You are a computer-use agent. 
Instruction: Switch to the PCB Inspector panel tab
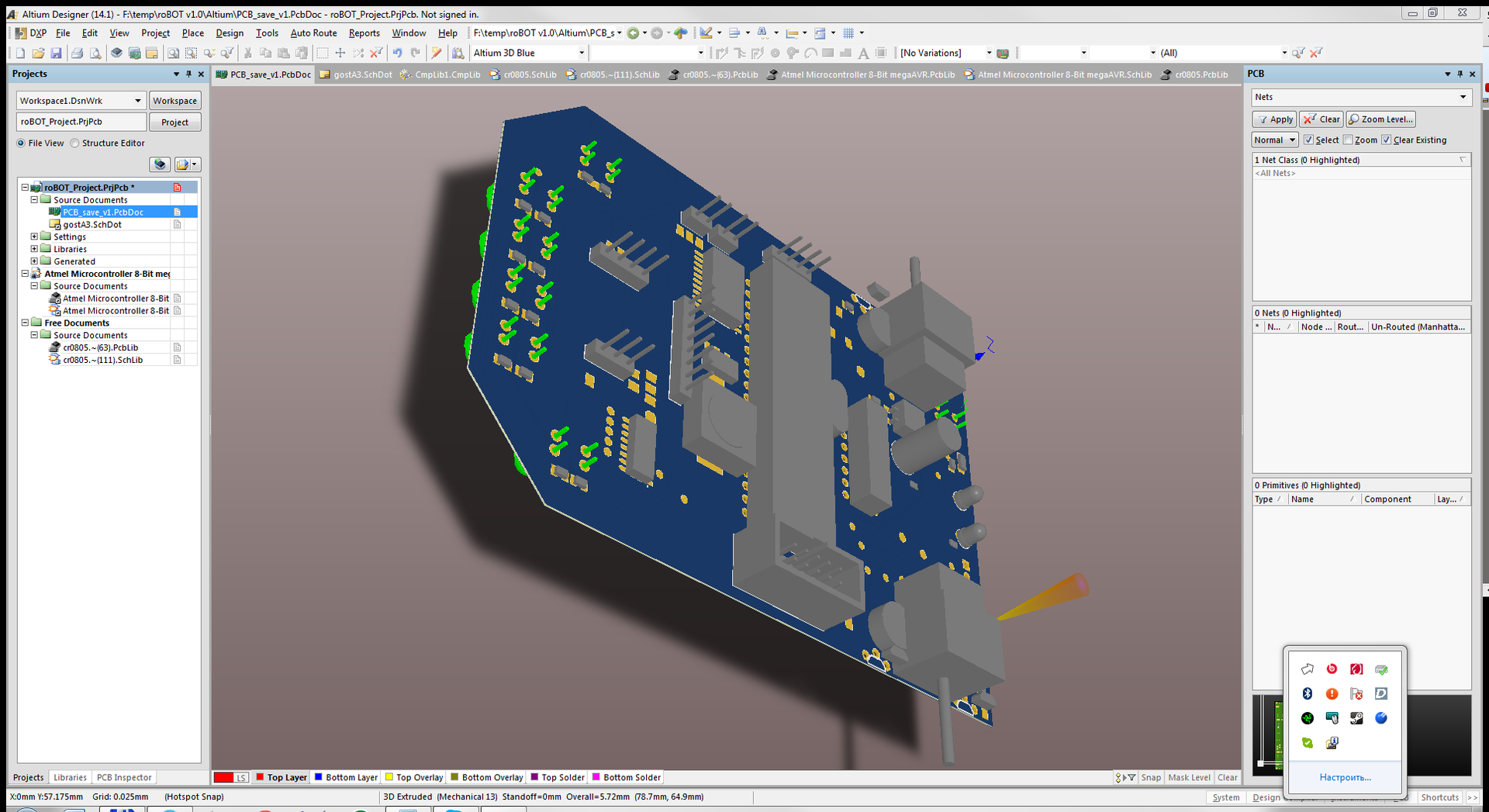coord(124,777)
